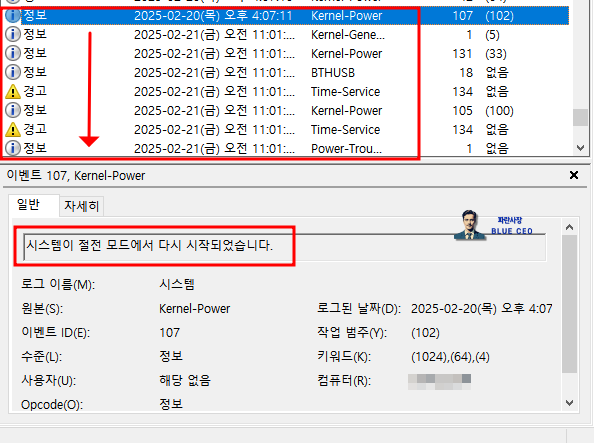594x443 pixels.
Task: Click down arrow of event list scrollbar
Action: (x=580, y=148)
